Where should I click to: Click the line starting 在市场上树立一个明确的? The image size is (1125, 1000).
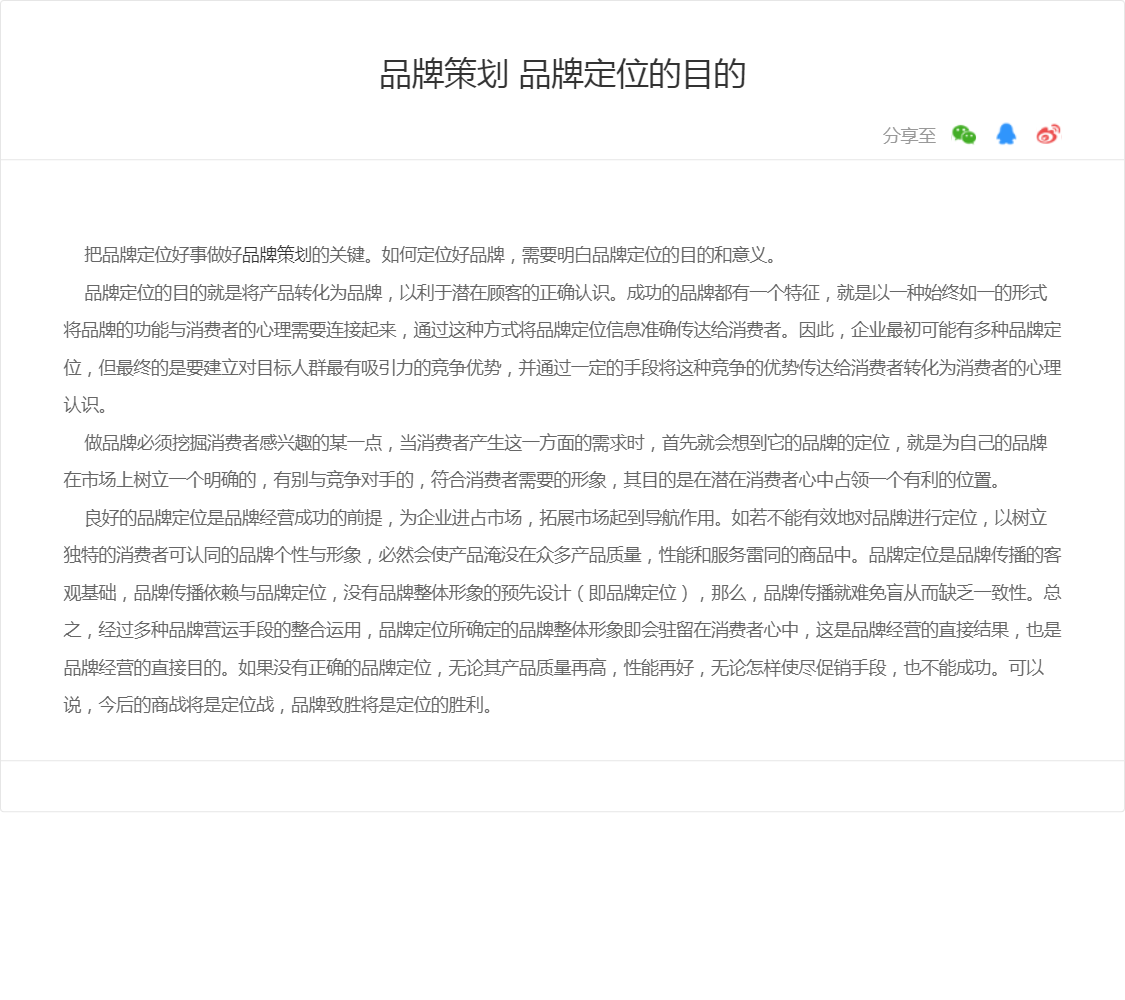tap(532, 480)
